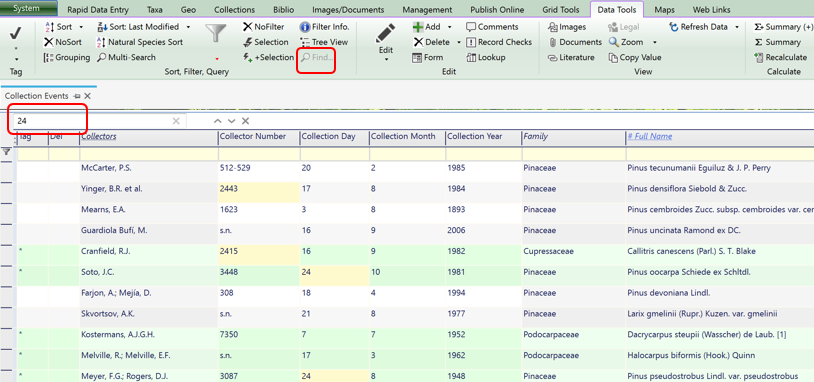Screen dimensions: 814x382
Task: Click the Collectors filter row cell
Action: coord(148,154)
